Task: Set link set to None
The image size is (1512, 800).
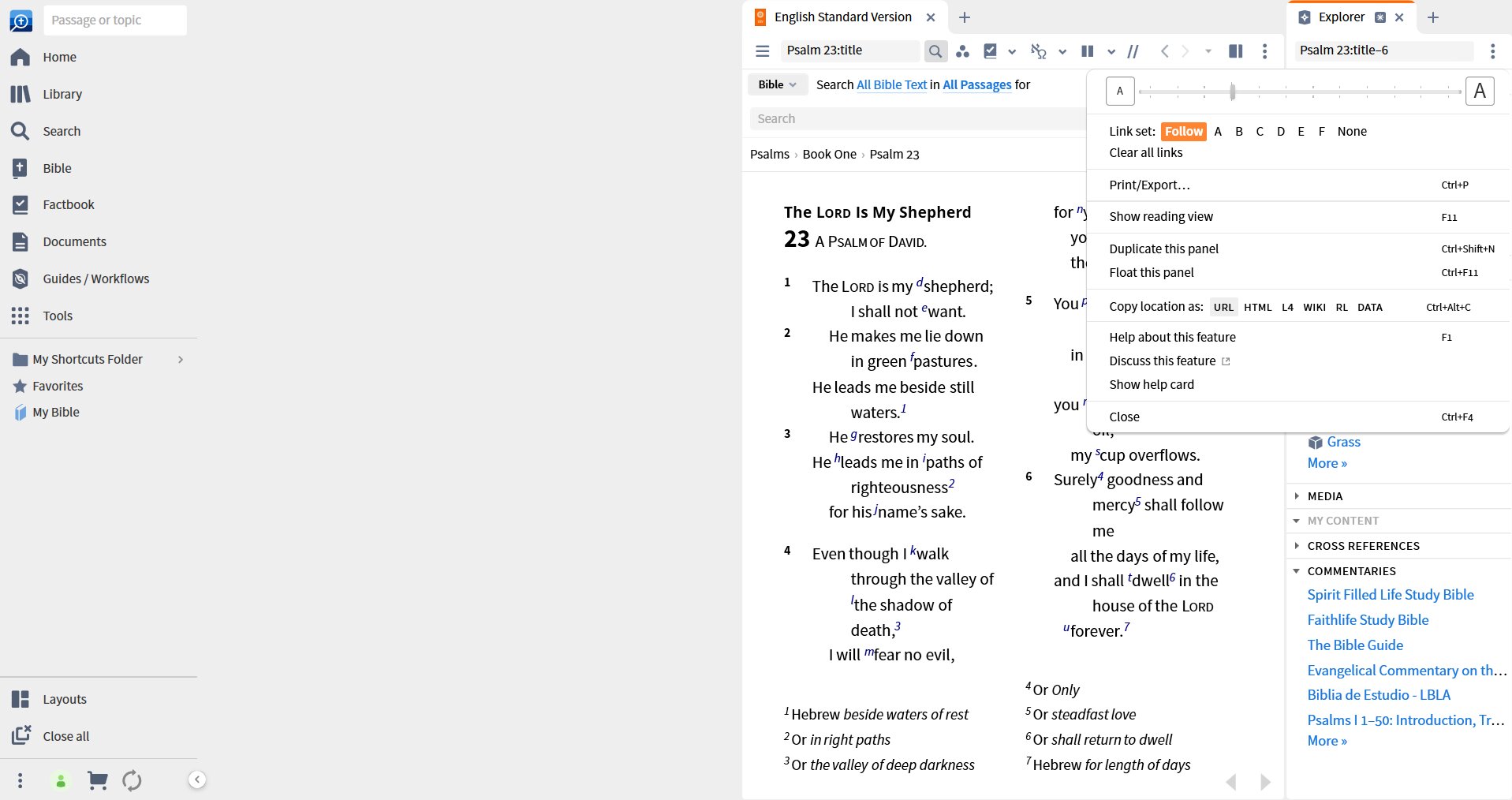Action: pos(1352,132)
